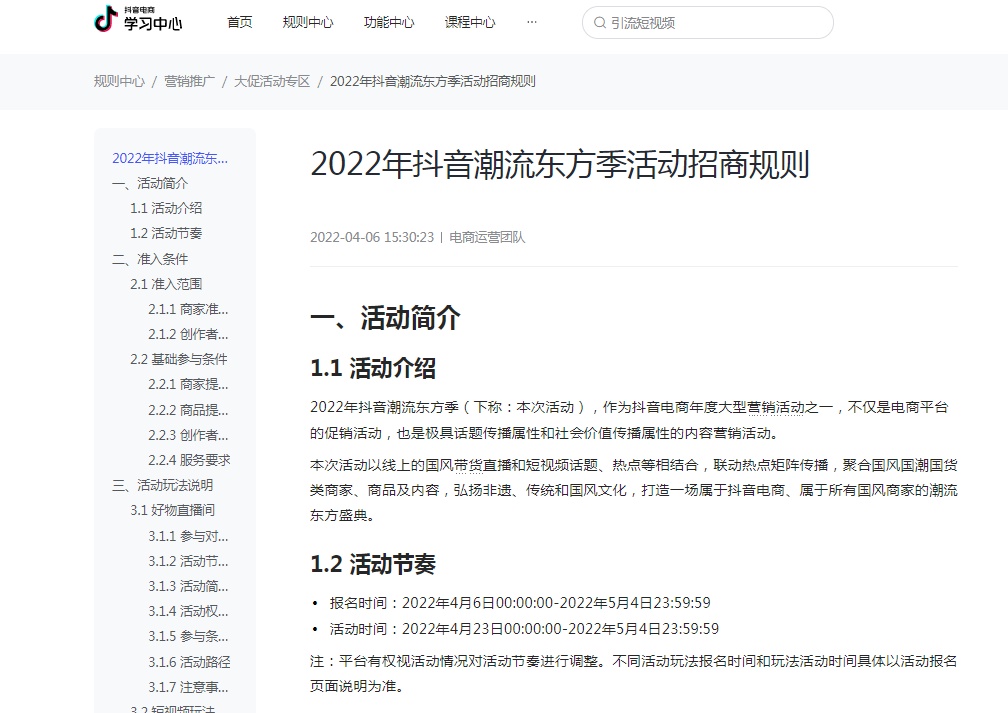Expand the more menu ellipsis

532,23
